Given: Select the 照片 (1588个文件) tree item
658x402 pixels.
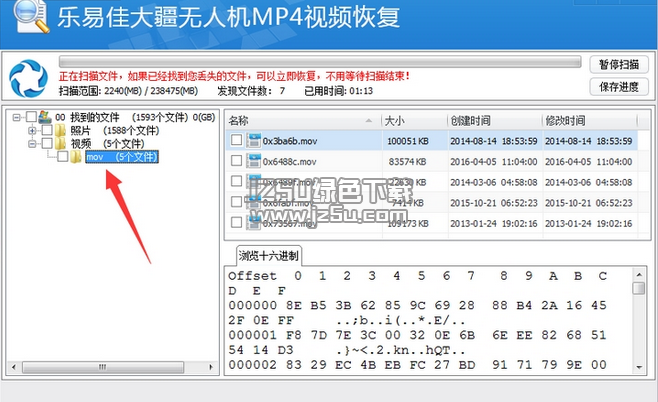Looking at the screenshot, I should pyautogui.click(x=115, y=131).
